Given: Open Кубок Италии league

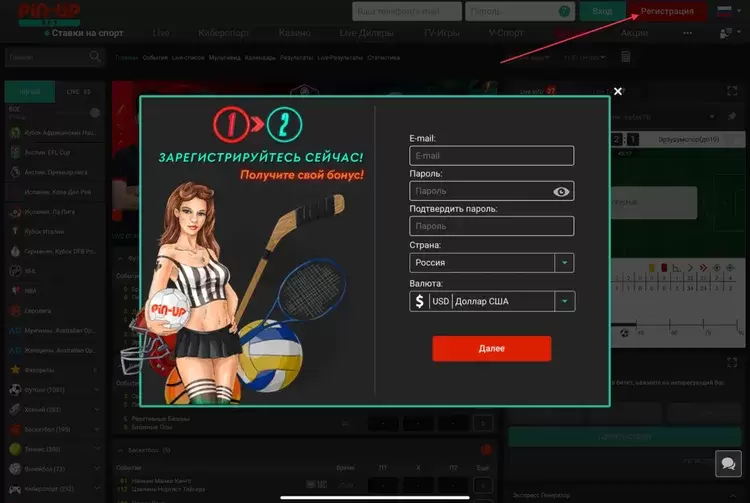Looking at the screenshot, I should tap(55, 231).
